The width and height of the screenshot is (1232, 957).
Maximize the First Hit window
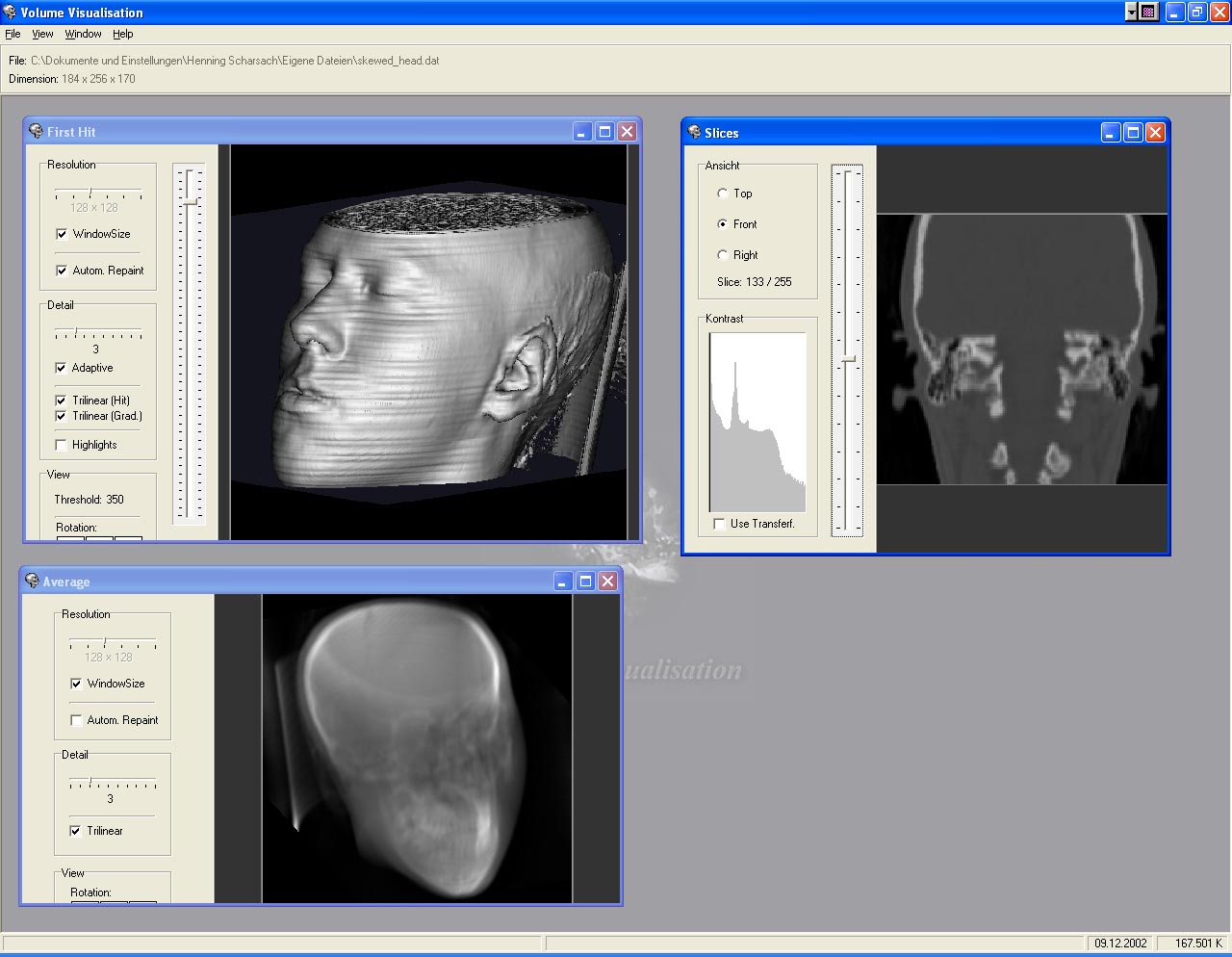tap(604, 132)
